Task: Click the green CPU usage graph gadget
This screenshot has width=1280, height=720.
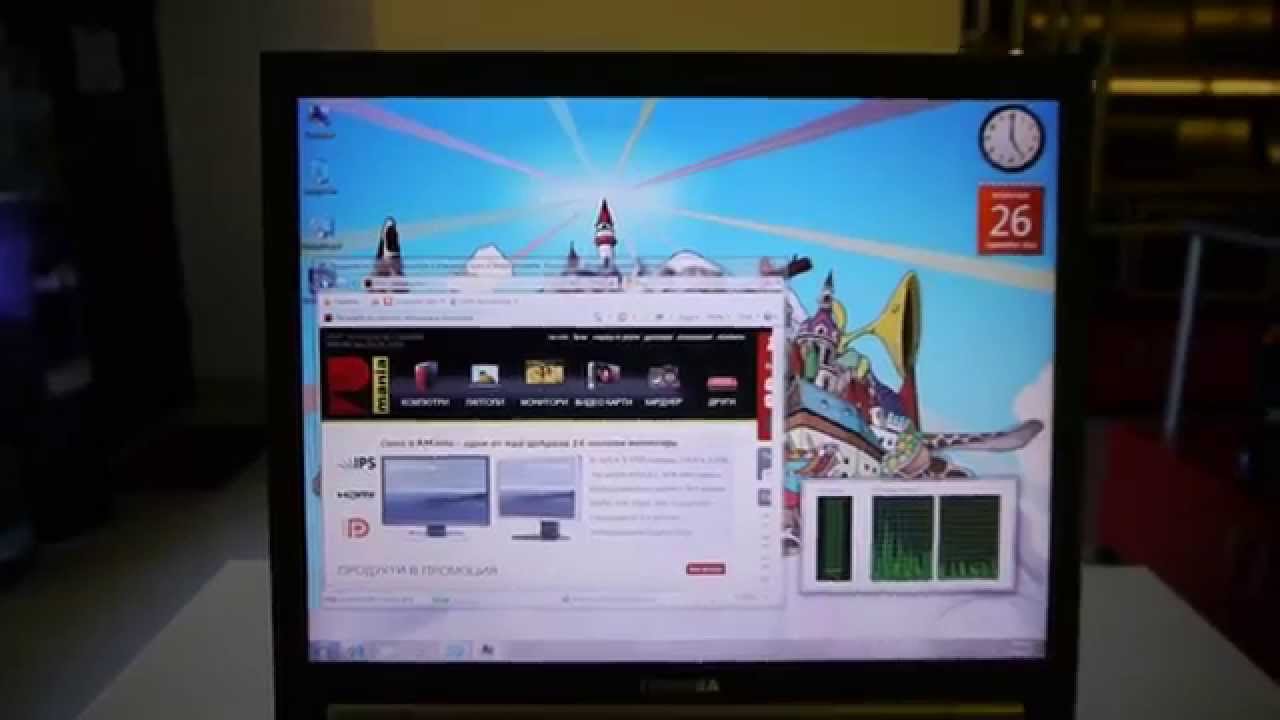Action: (909, 537)
